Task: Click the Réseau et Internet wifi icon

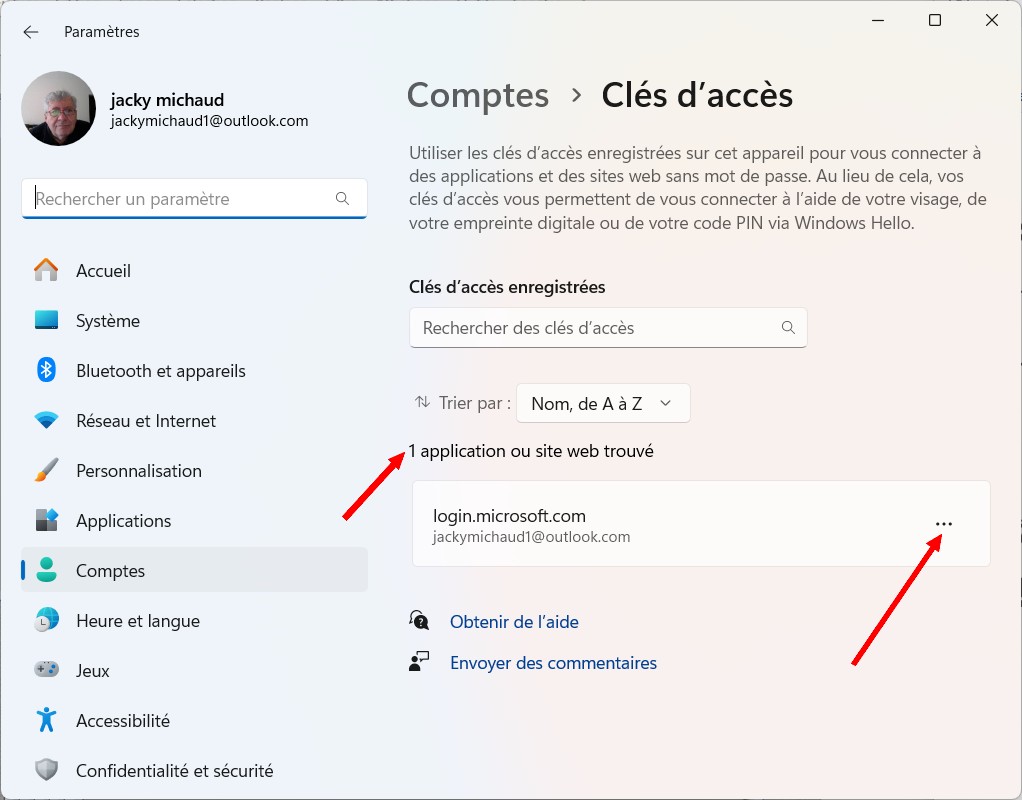Action: point(46,420)
